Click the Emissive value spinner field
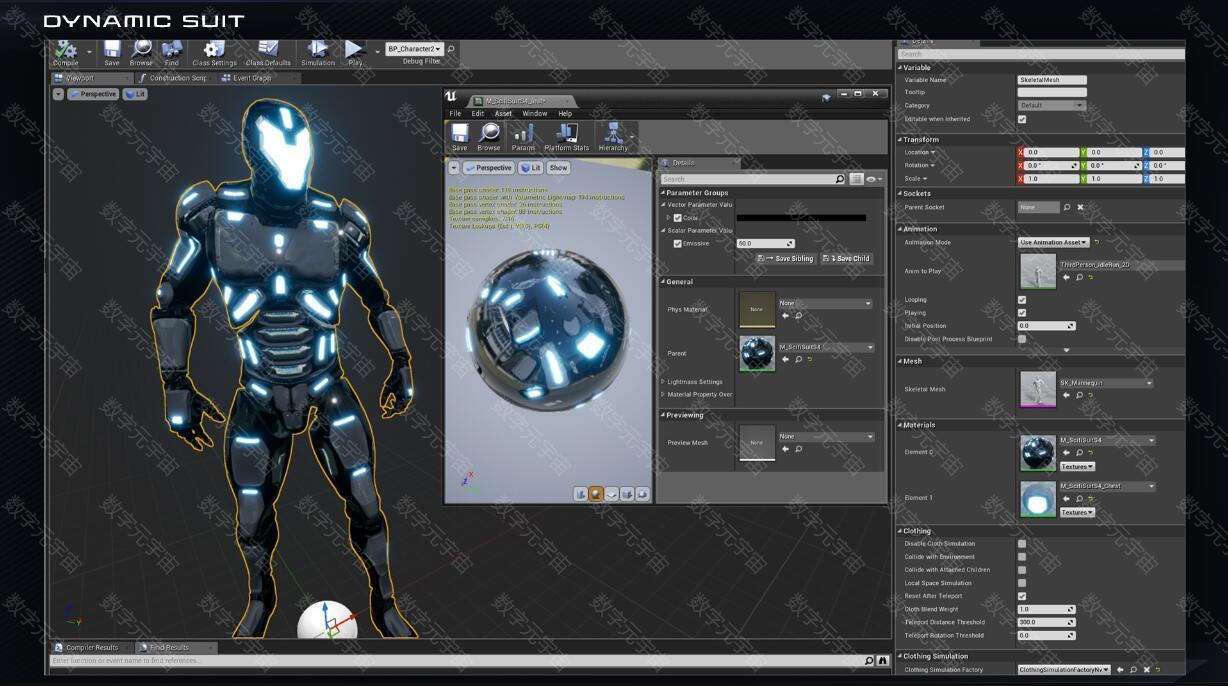Viewport: 1228px width, 686px height. 765,243
